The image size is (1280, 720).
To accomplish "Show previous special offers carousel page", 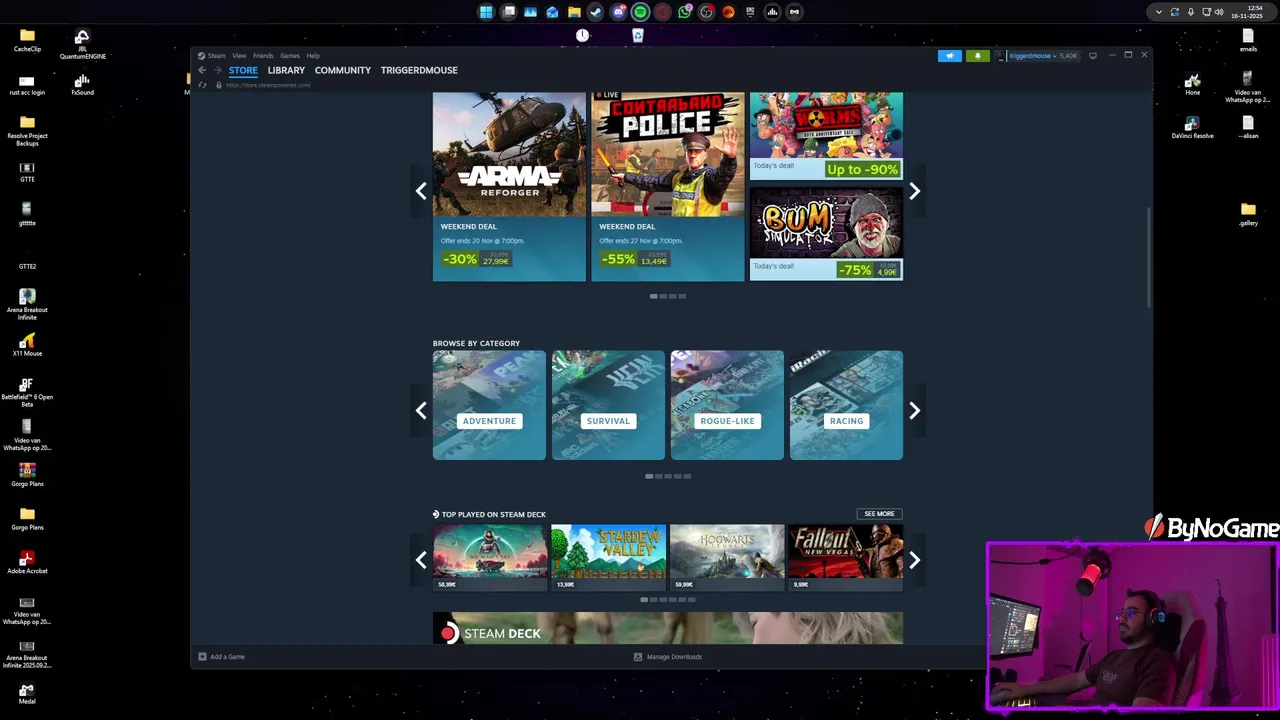I will pos(421,191).
